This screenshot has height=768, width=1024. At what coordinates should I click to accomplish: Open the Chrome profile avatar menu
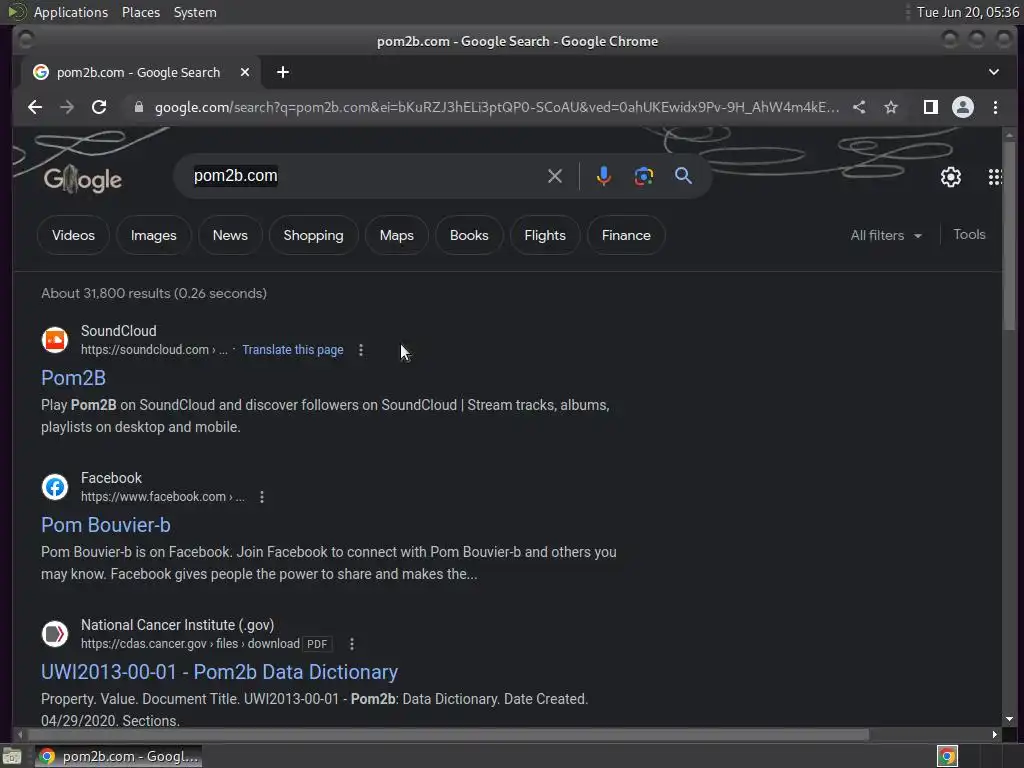(963, 107)
